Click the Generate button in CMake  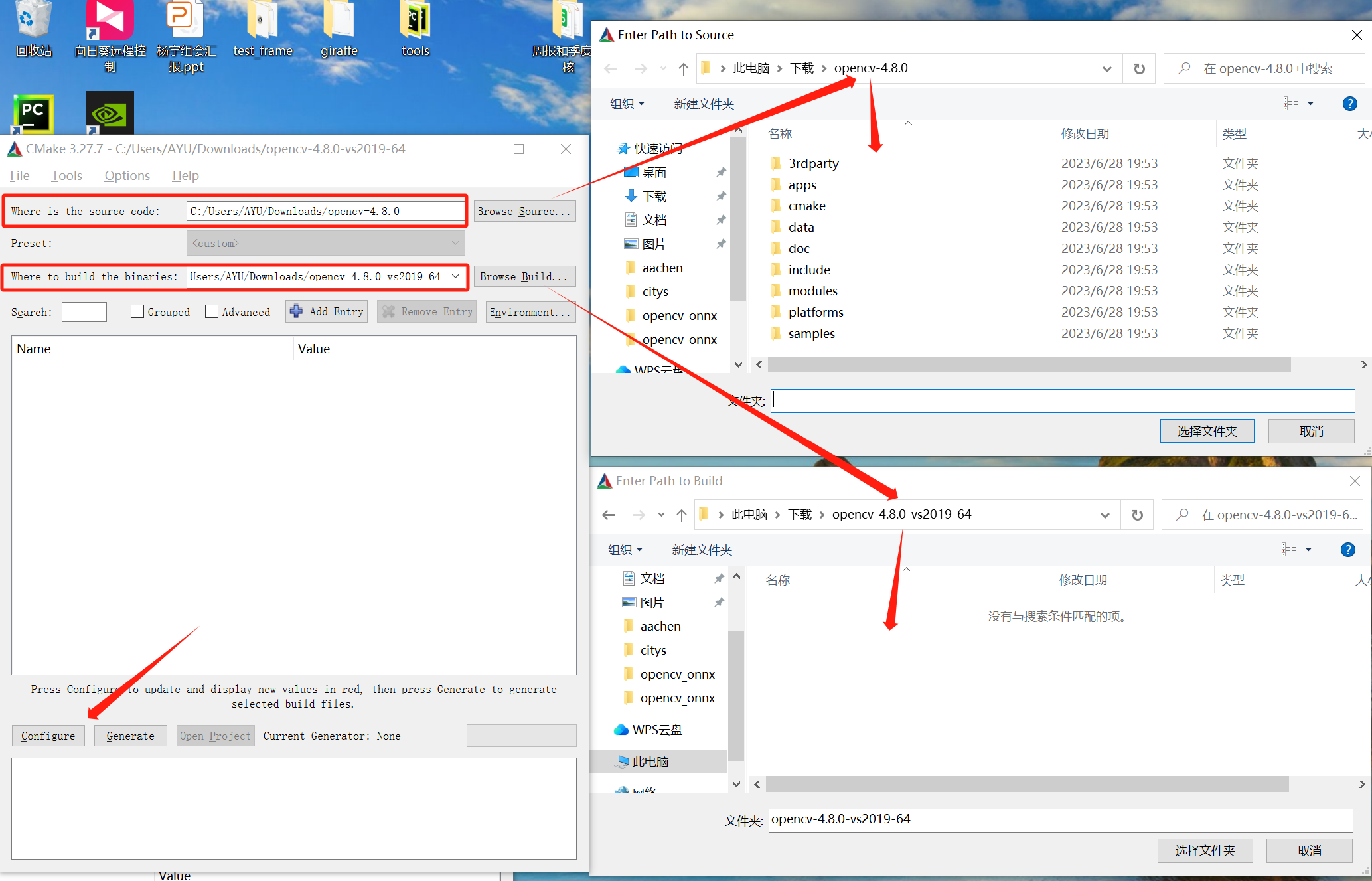tap(130, 735)
